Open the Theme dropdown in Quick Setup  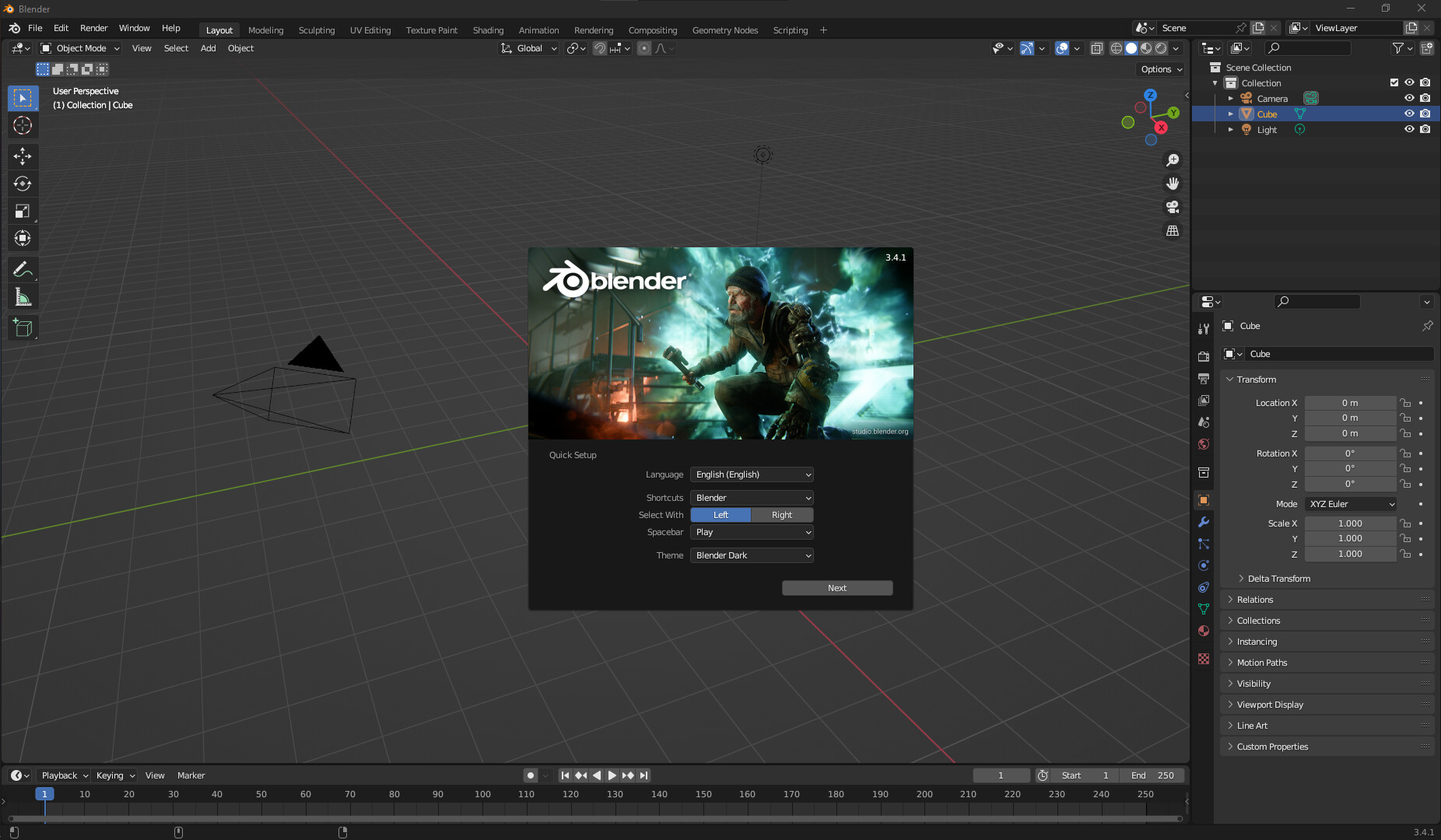click(x=751, y=555)
